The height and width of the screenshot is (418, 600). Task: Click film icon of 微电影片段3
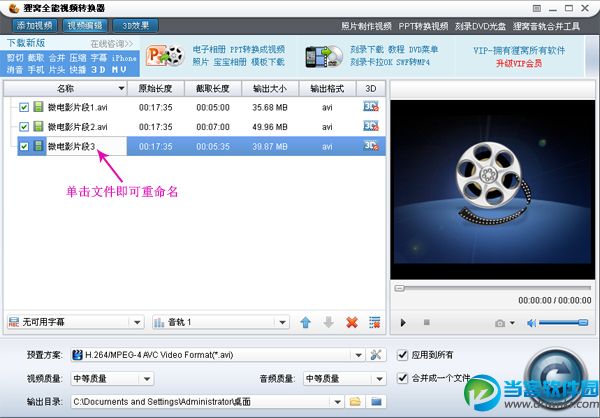[x=38, y=146]
